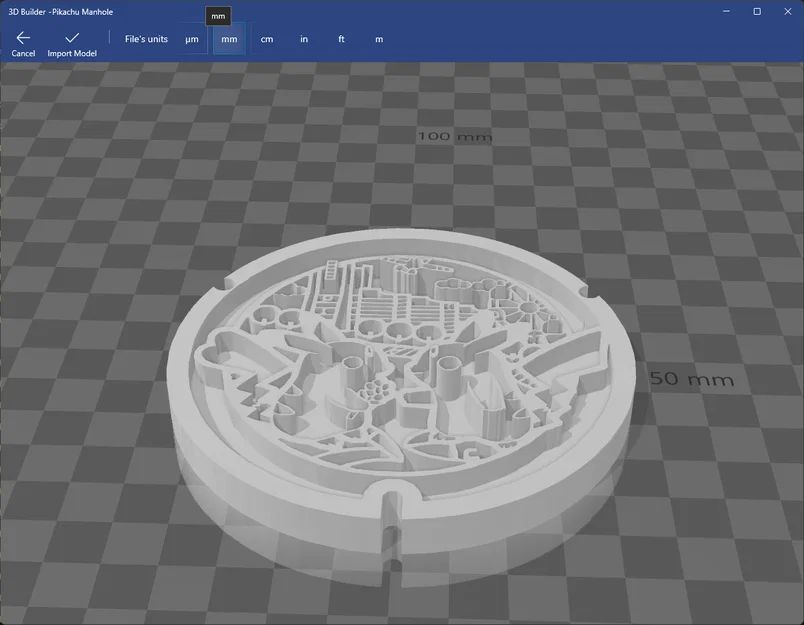Select in as the file's units
Image resolution: width=804 pixels, height=625 pixels.
click(x=304, y=39)
